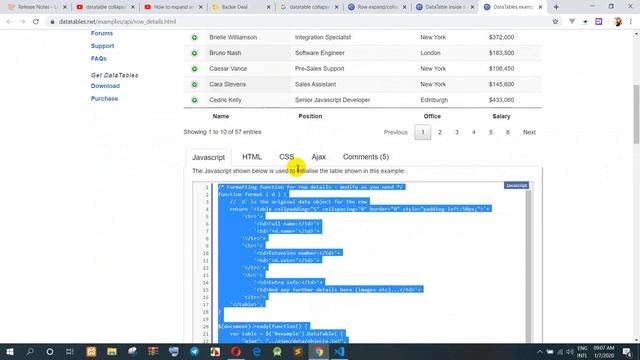Open the Ajax tab
Screen dimensions: 640x360
tap(318, 157)
